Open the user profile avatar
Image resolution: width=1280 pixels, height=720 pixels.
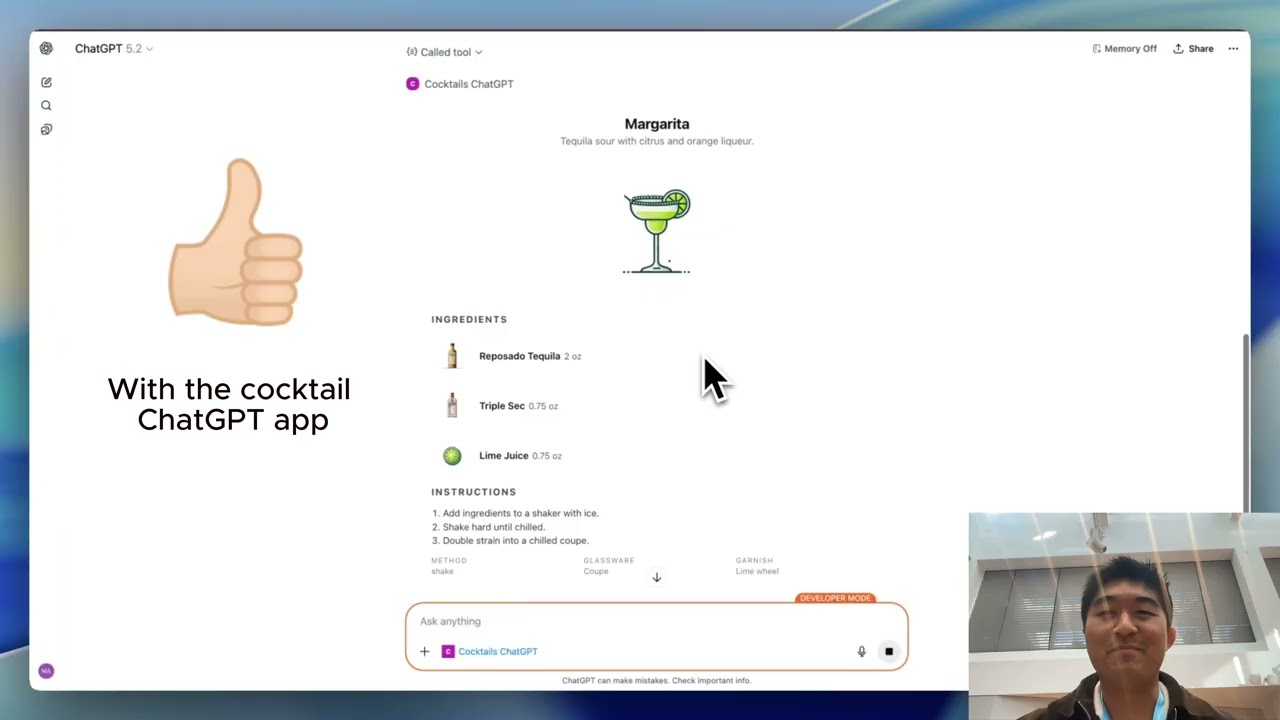[46, 671]
